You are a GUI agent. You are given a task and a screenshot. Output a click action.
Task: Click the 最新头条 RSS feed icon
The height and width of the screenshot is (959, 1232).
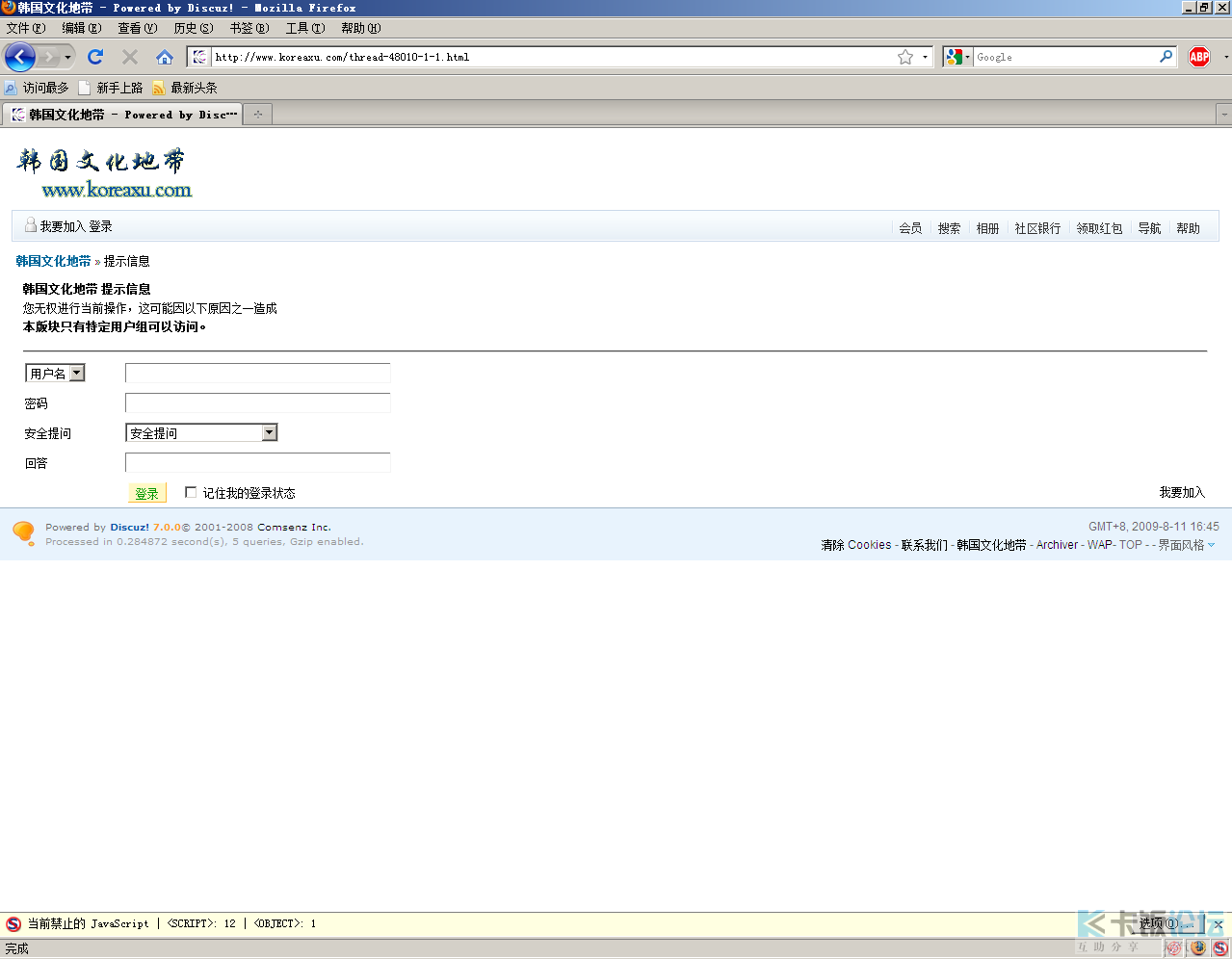[x=158, y=88]
